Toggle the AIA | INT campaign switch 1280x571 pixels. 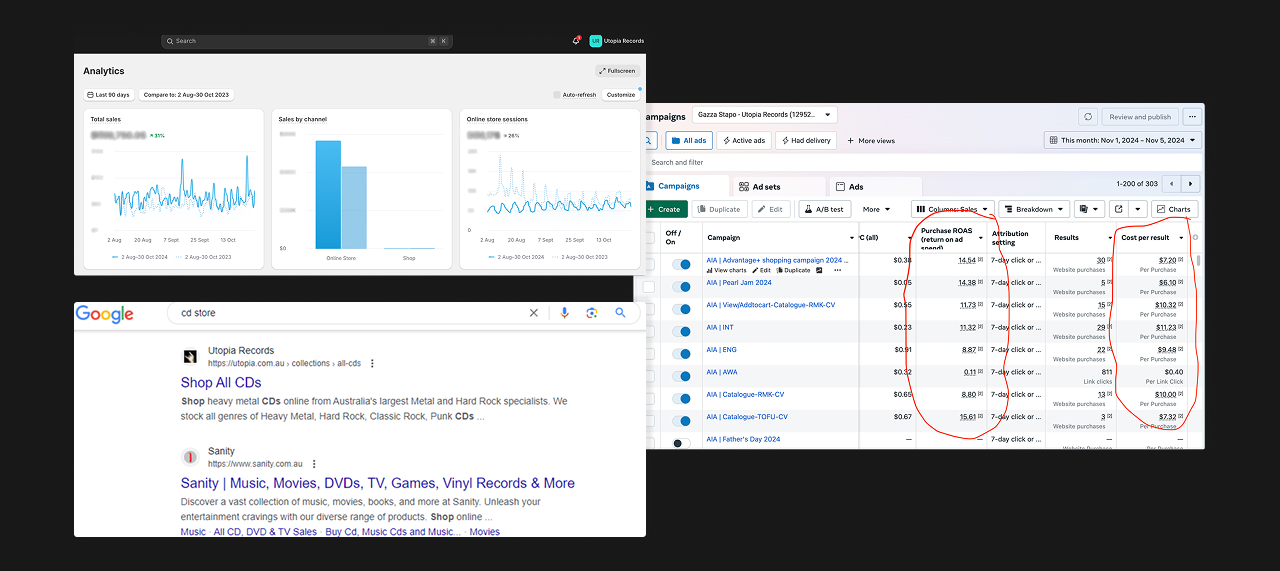681,331
